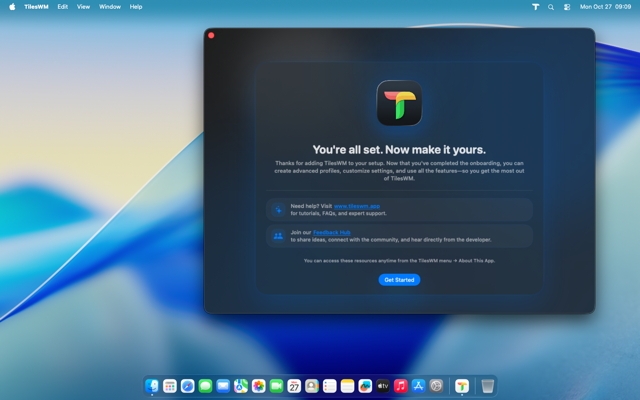The height and width of the screenshot is (400, 640).
Task: Open the Music app in the Dock
Action: tap(400, 386)
